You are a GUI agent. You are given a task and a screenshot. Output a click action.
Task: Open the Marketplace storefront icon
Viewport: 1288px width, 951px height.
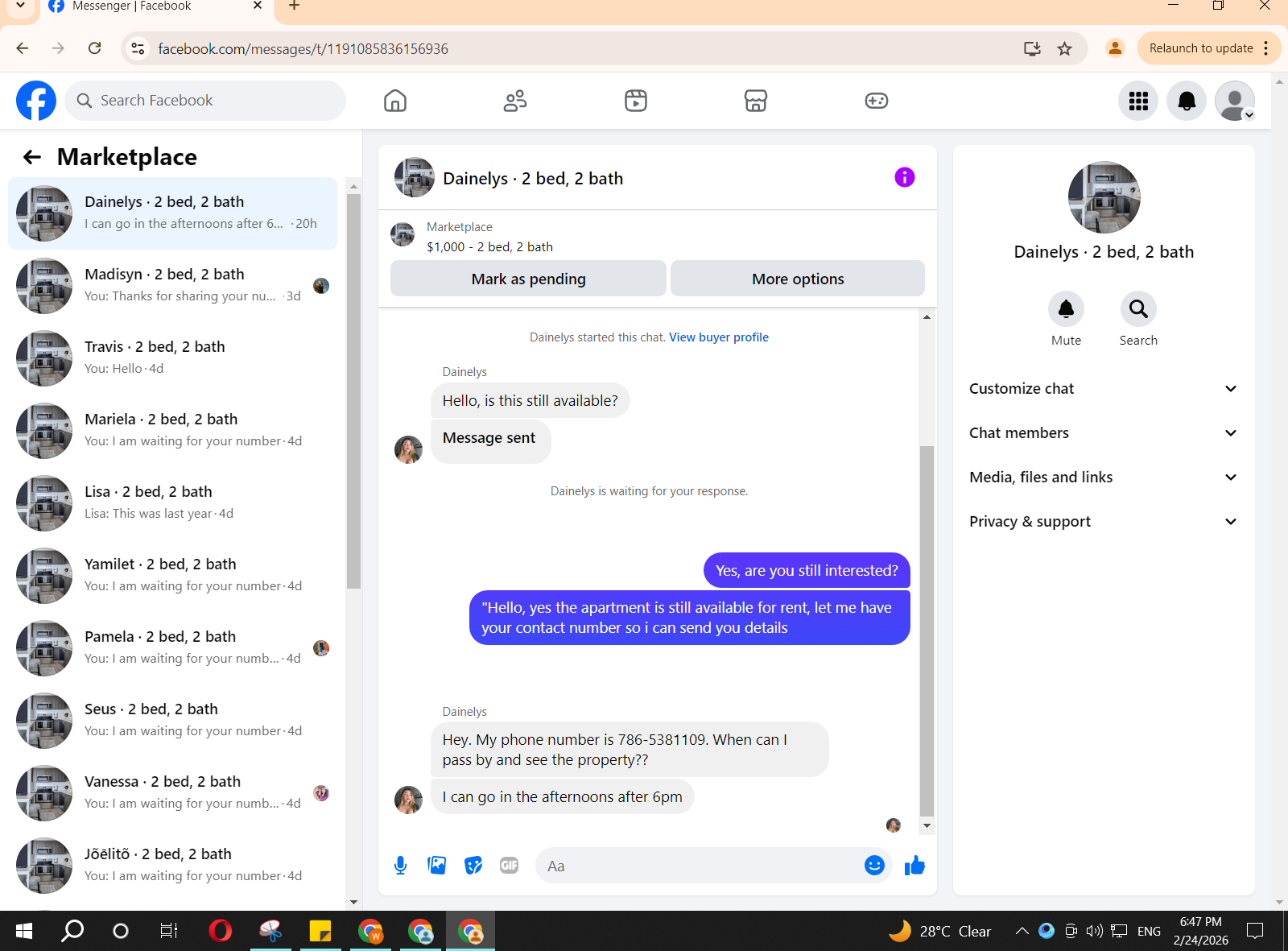tap(756, 101)
